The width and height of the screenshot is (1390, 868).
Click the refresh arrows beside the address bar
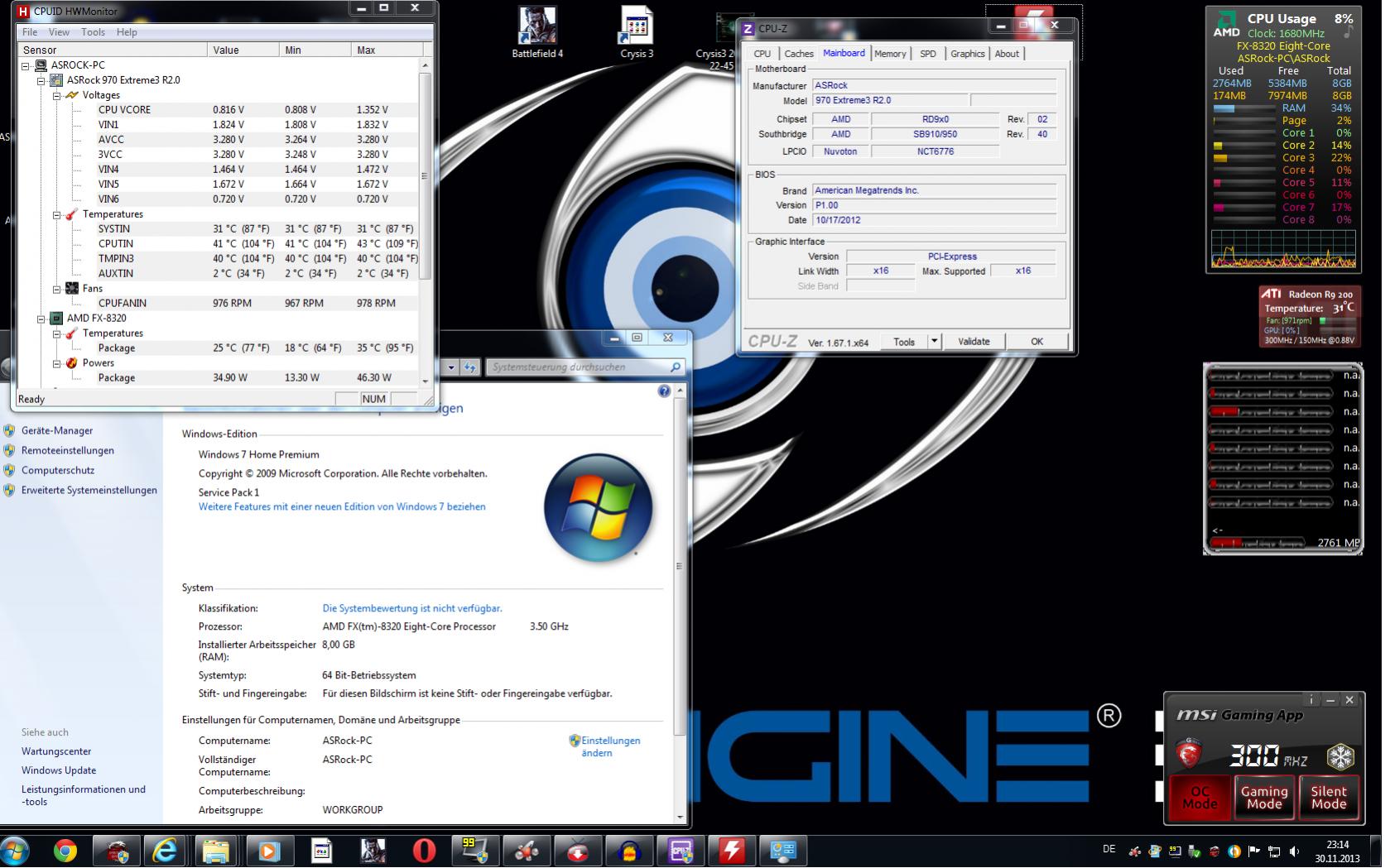(470, 367)
